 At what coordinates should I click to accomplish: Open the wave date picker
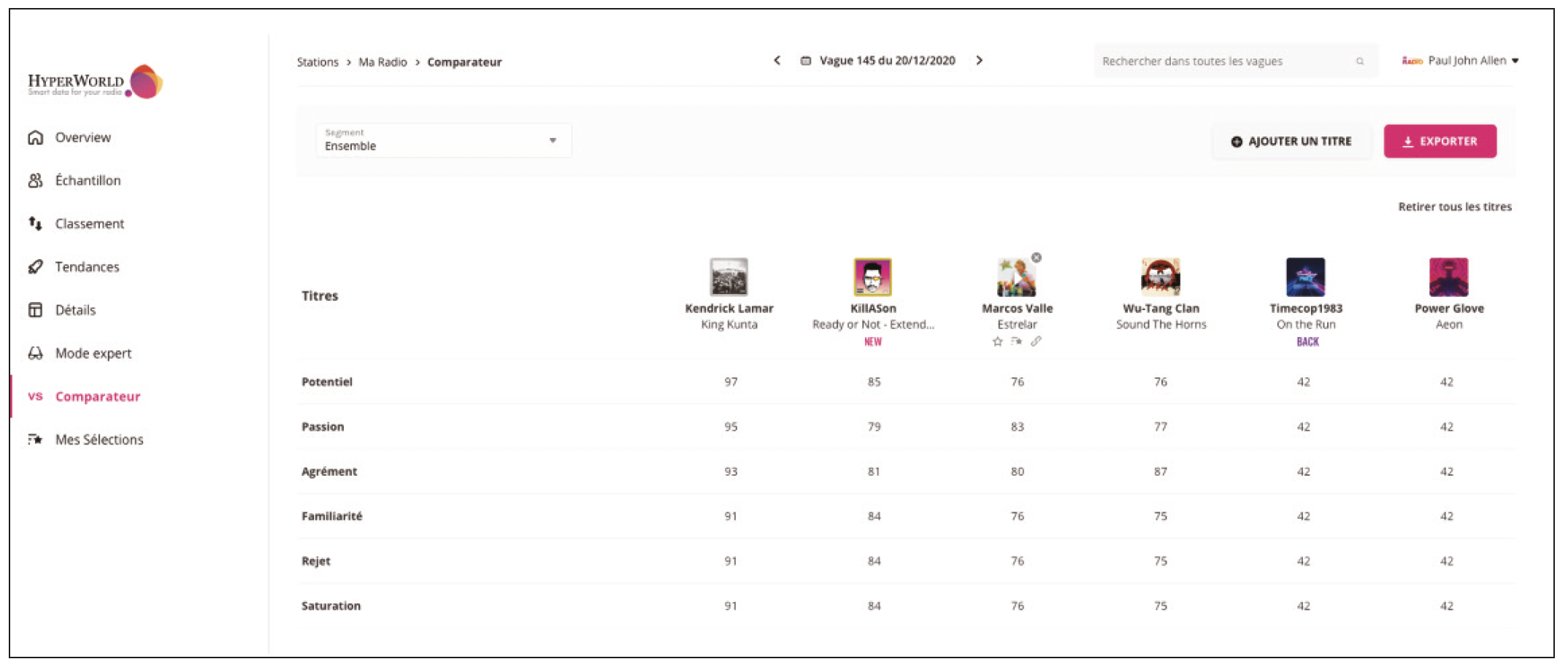tap(878, 61)
